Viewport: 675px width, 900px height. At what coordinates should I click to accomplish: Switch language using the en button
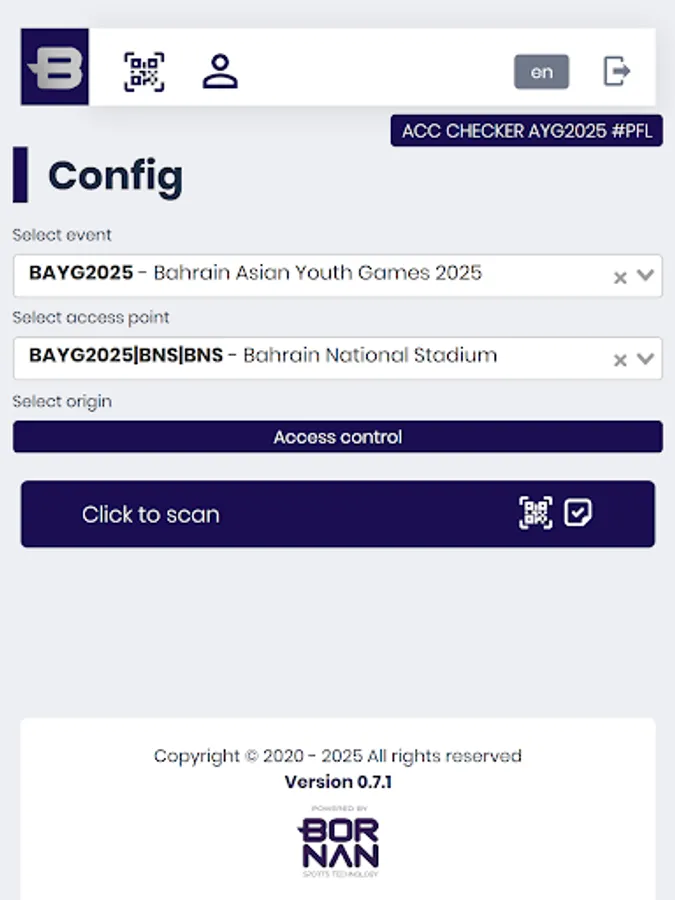click(x=541, y=72)
